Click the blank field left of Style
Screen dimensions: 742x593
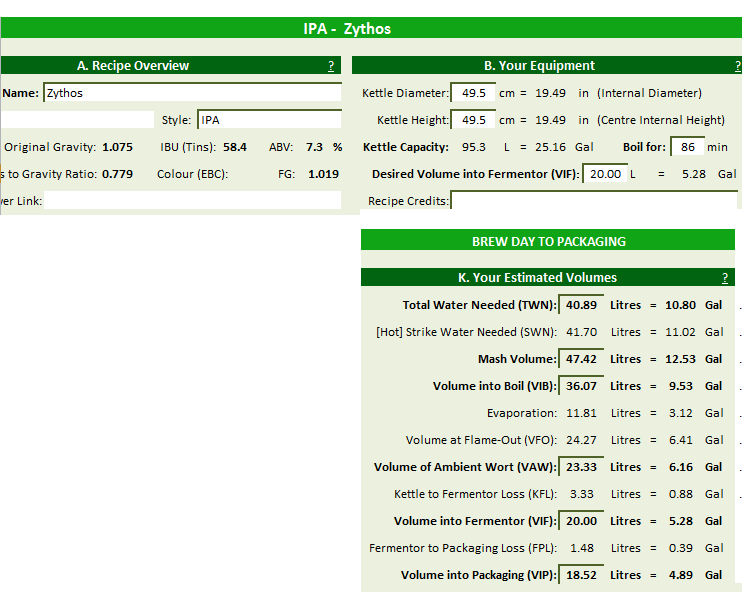click(x=77, y=120)
